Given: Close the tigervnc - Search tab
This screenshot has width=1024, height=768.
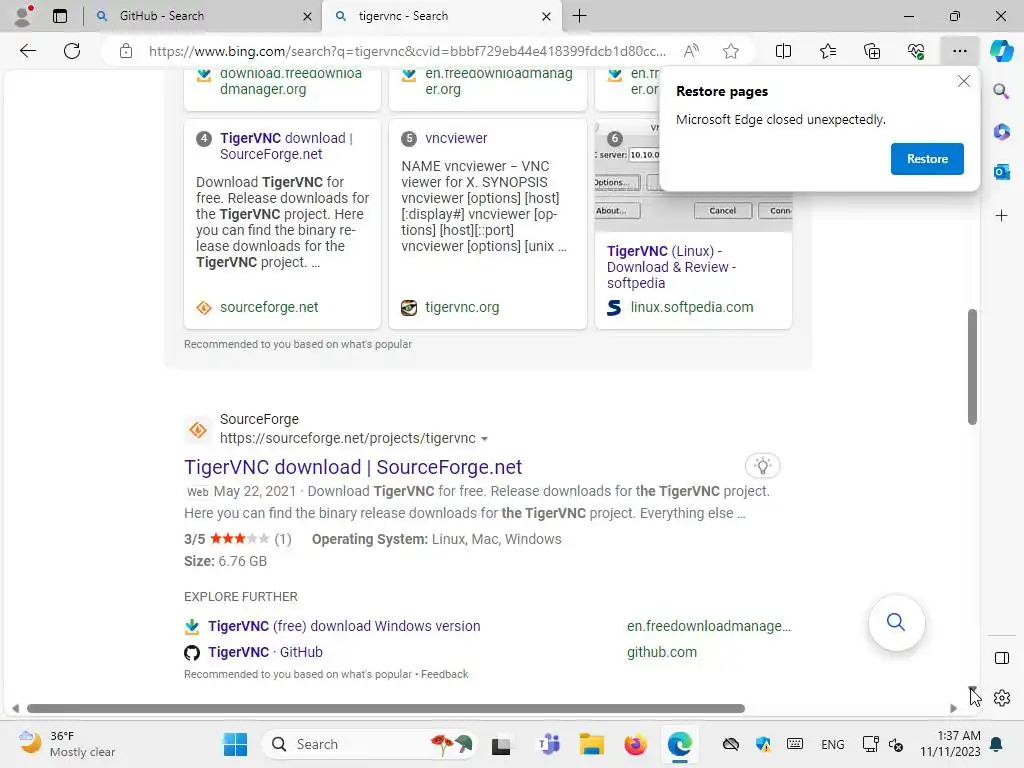Looking at the screenshot, I should (546, 16).
